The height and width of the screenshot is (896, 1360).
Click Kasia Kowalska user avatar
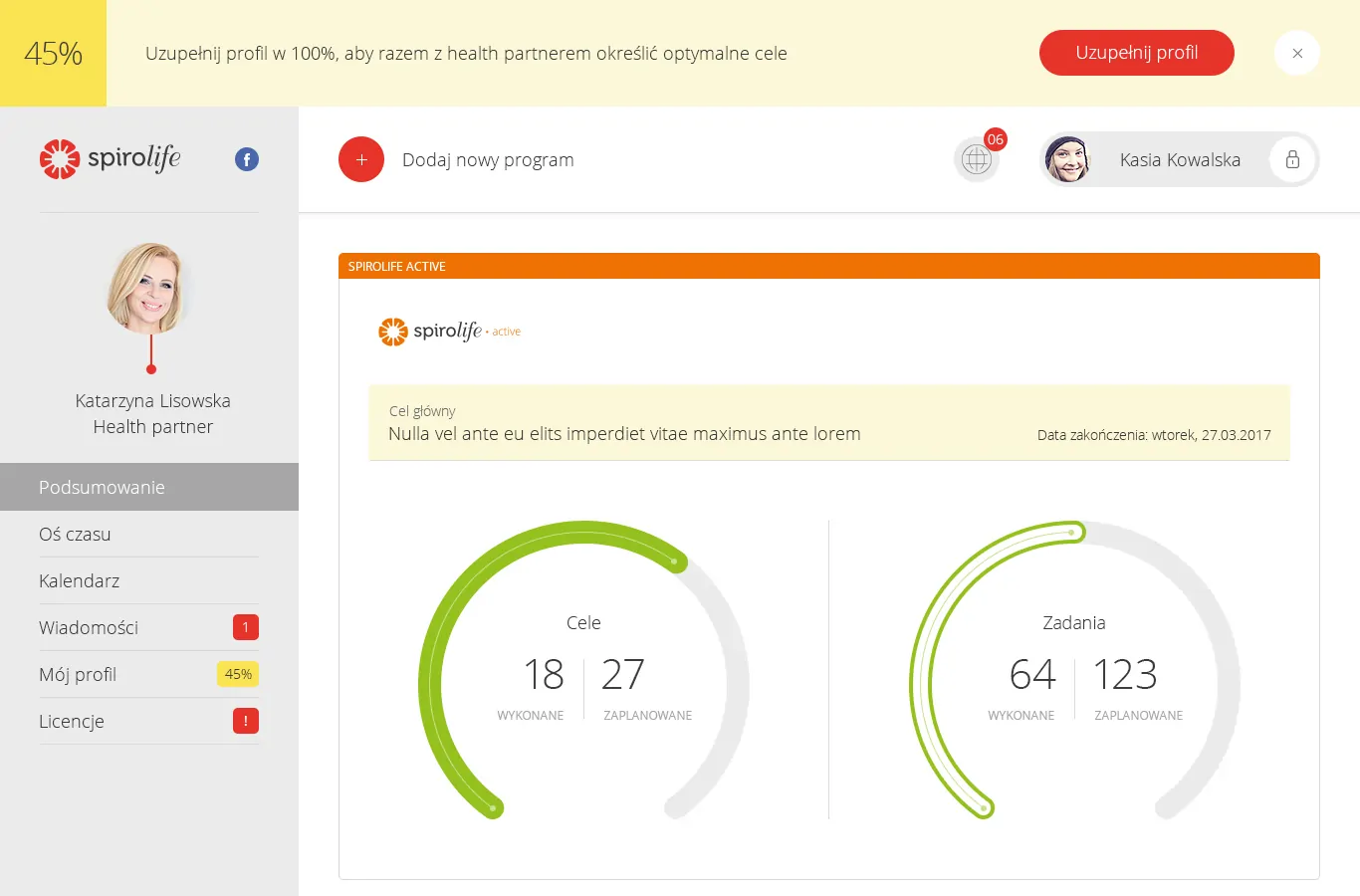point(1067,159)
